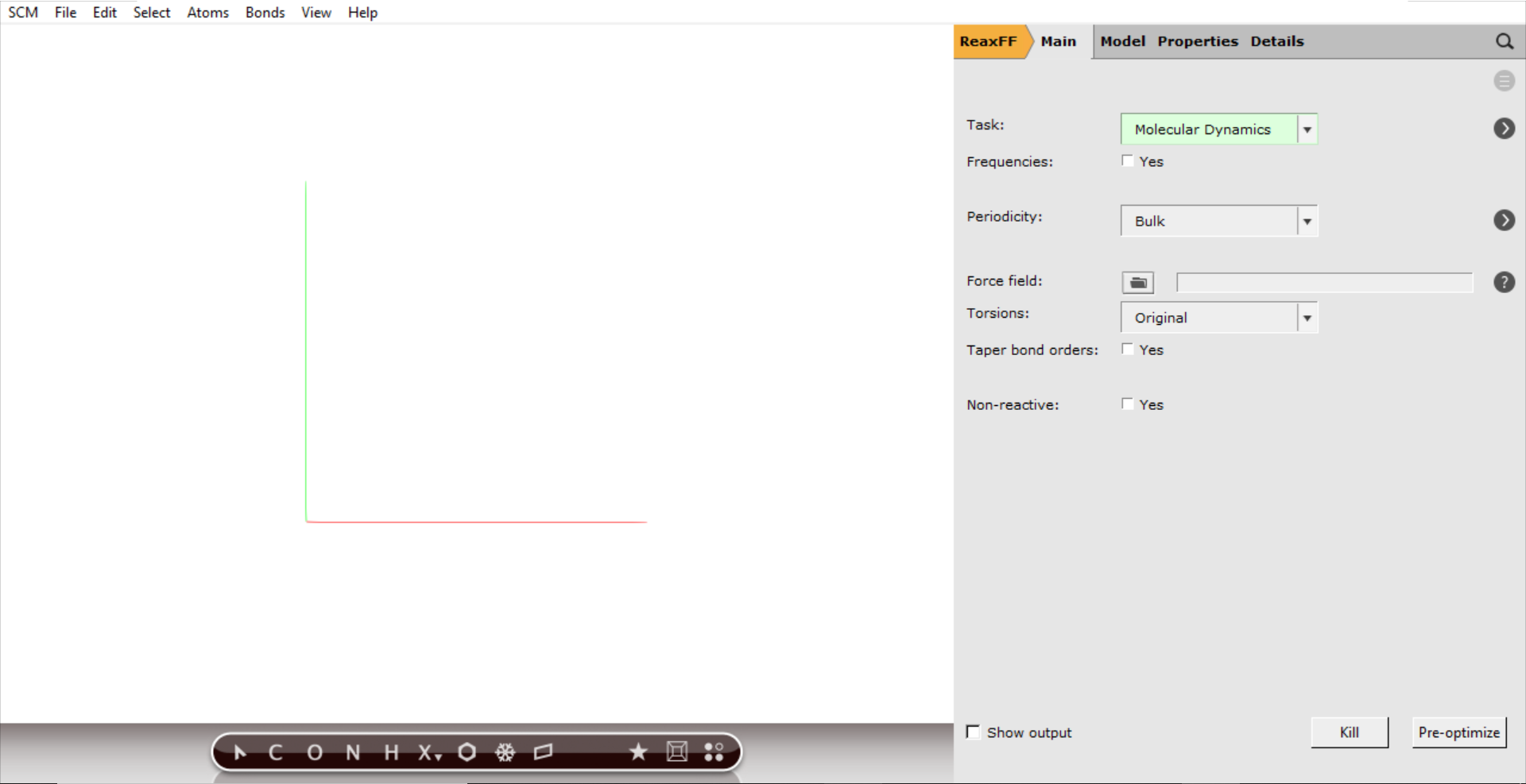Open the Torsions Original dropdown
This screenshot has width=1526, height=784.
[1219, 318]
